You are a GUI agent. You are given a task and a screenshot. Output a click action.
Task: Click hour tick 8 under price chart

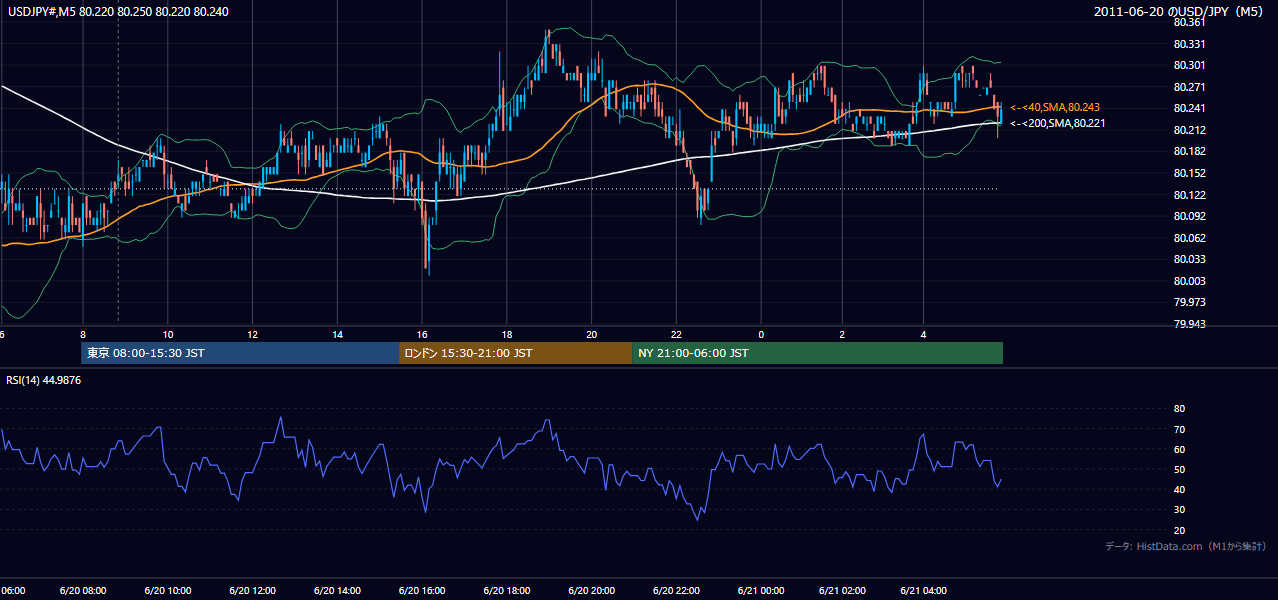(83, 335)
